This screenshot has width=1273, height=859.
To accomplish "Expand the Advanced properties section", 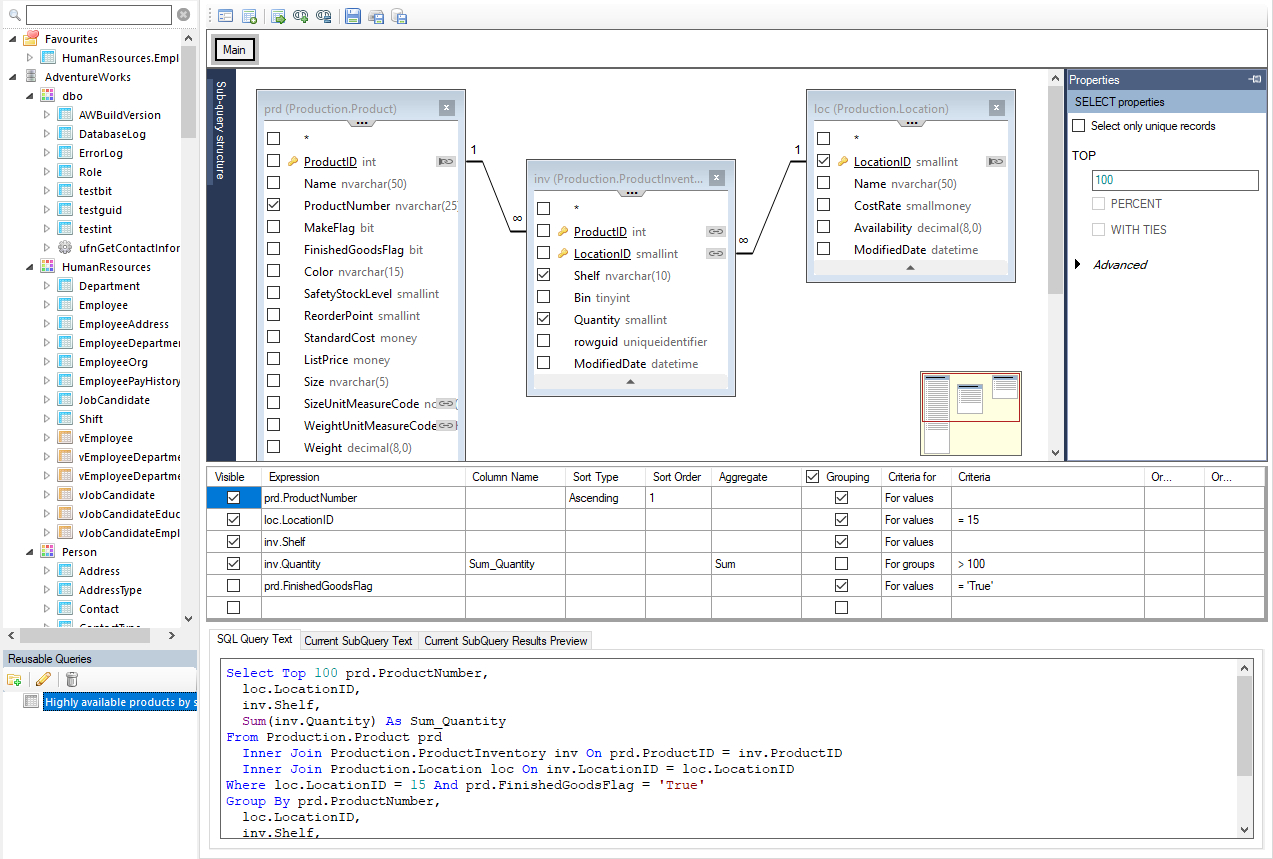I will coord(1078,265).
